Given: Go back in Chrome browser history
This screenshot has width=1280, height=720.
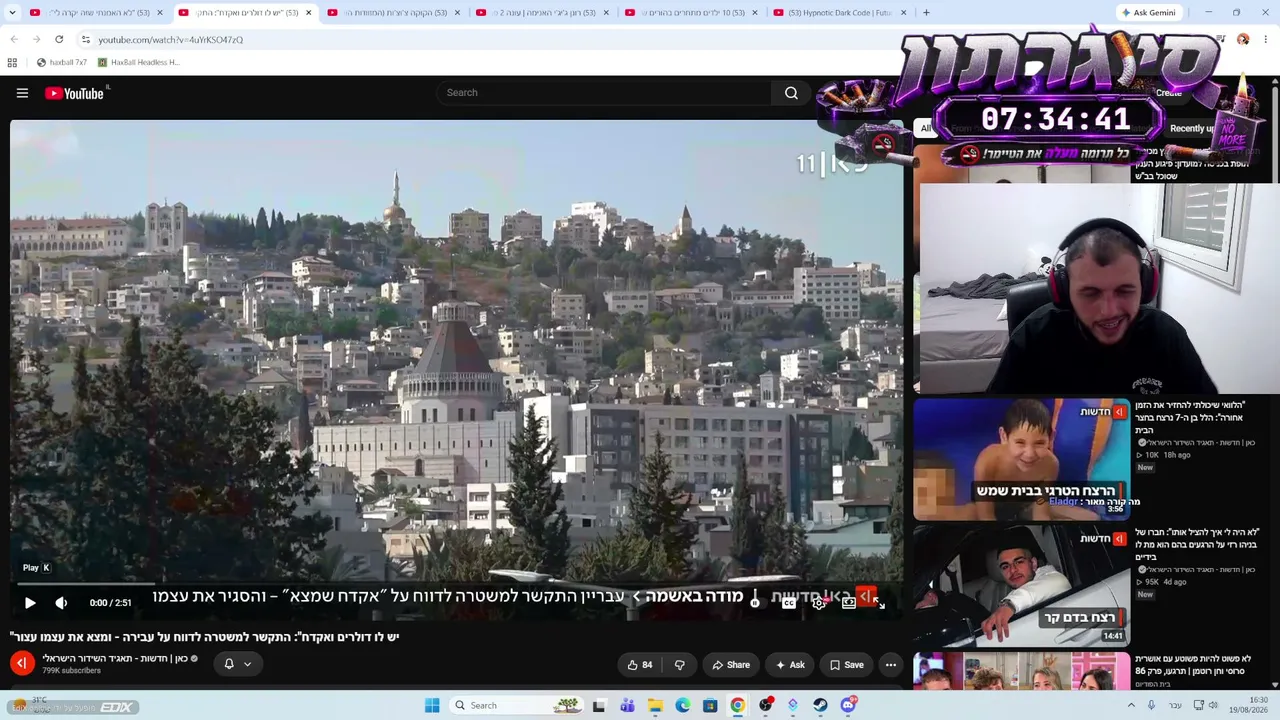Looking at the screenshot, I should 14,39.
